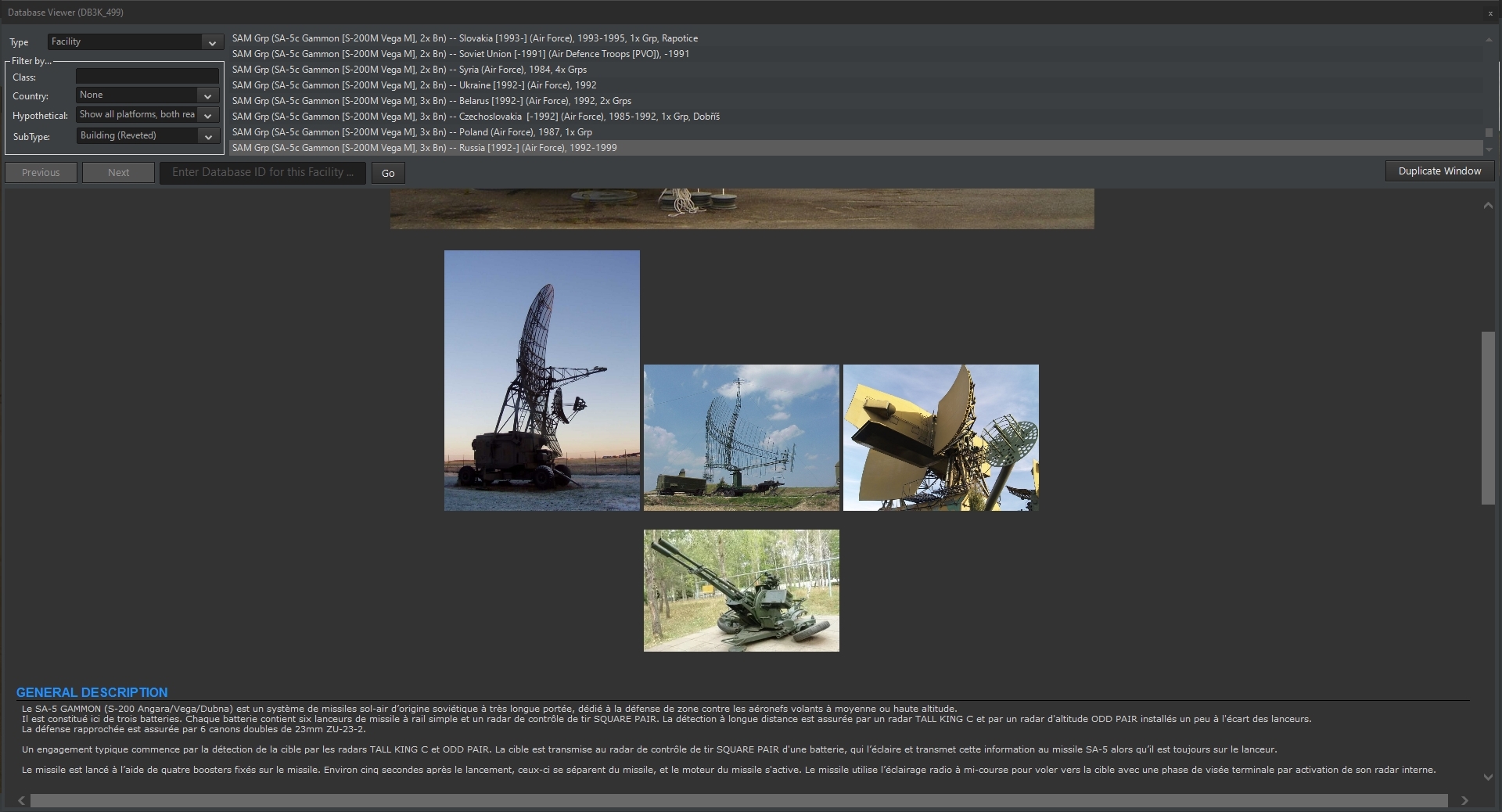Select the Ukraine [1992-] SAM Grp entry
This screenshot has width=1502, height=812.
pos(856,85)
